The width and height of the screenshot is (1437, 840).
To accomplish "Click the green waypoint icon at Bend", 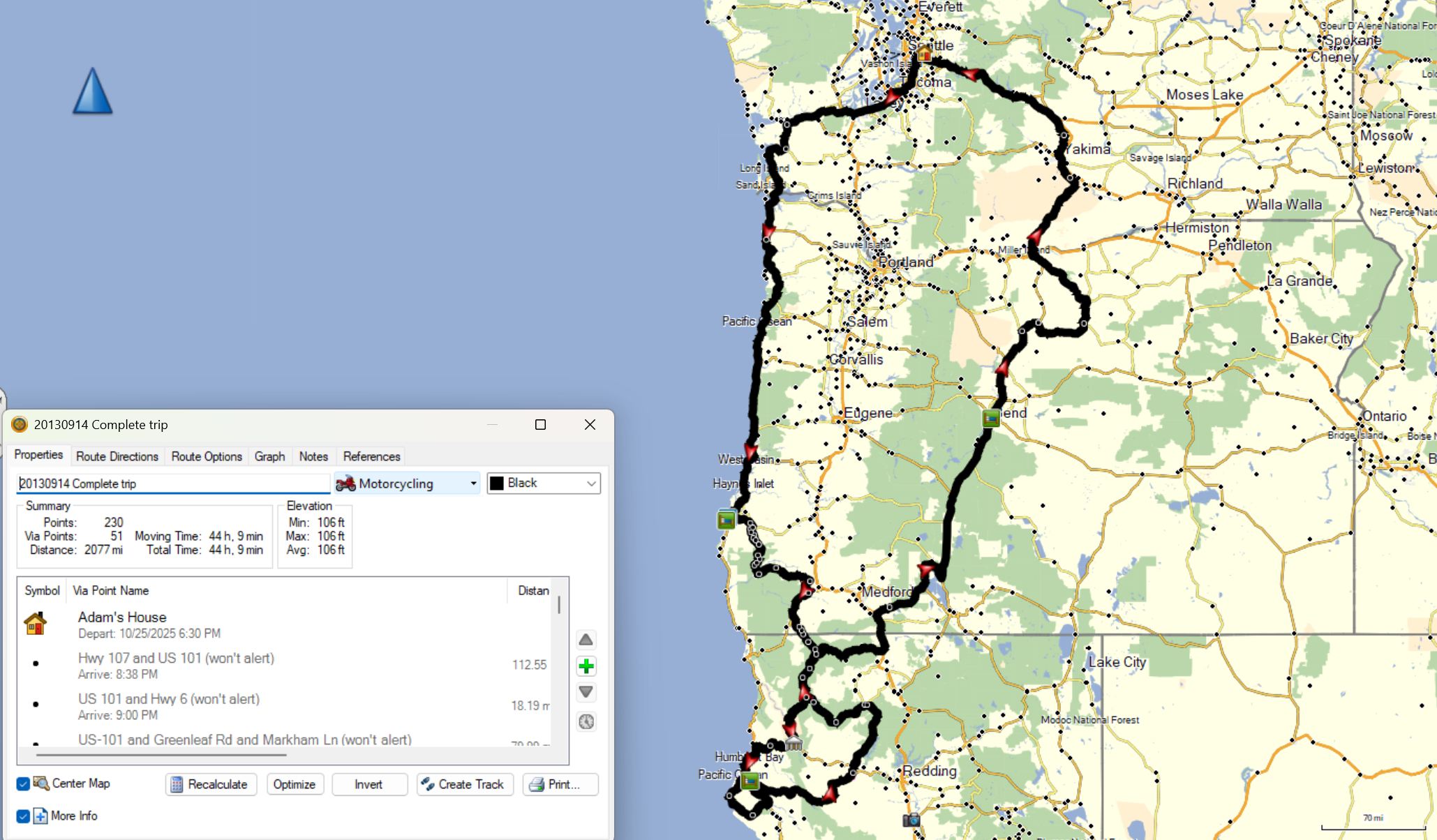I will (991, 419).
